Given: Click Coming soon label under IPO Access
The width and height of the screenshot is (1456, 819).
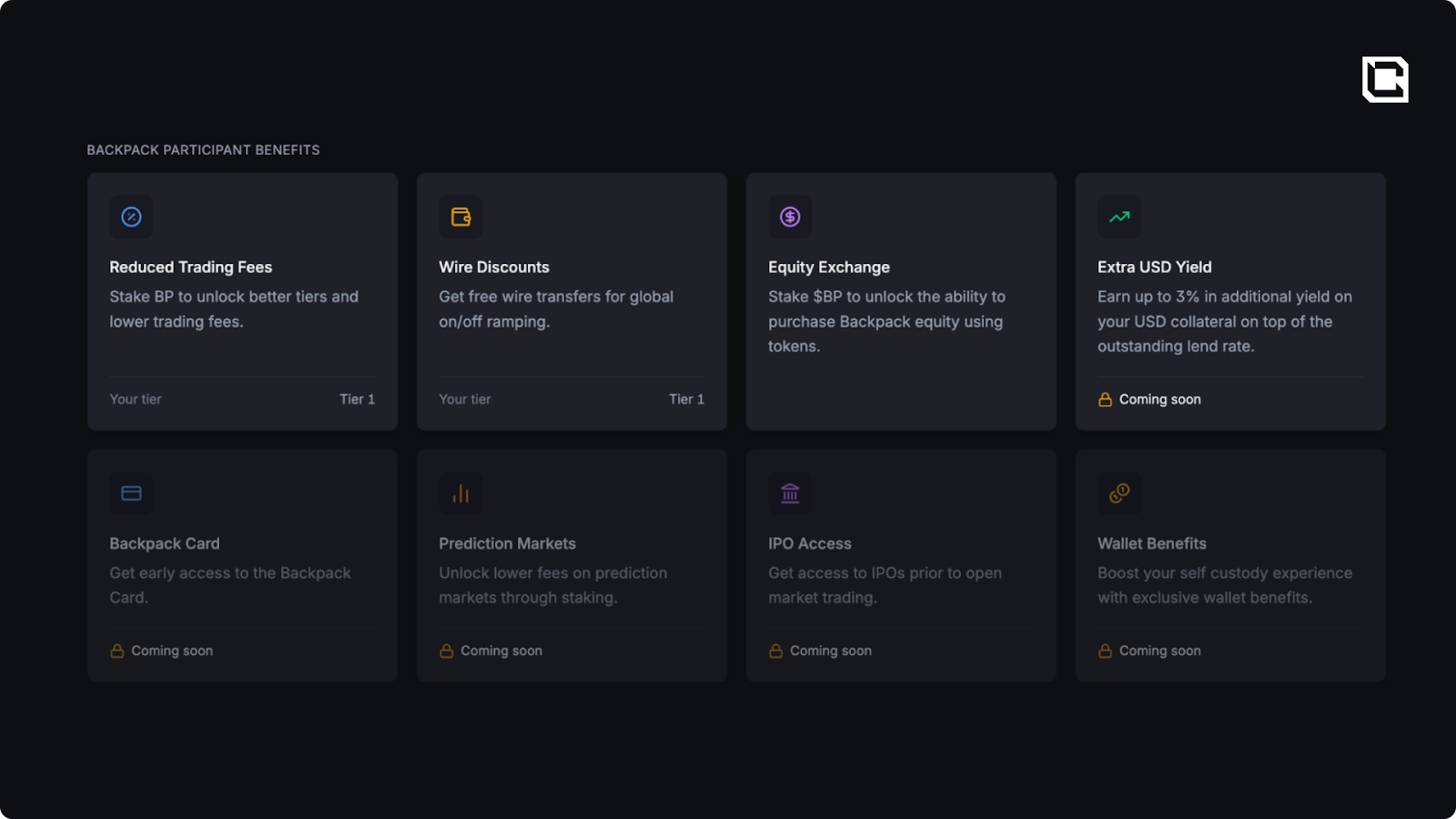Looking at the screenshot, I should [x=831, y=651].
